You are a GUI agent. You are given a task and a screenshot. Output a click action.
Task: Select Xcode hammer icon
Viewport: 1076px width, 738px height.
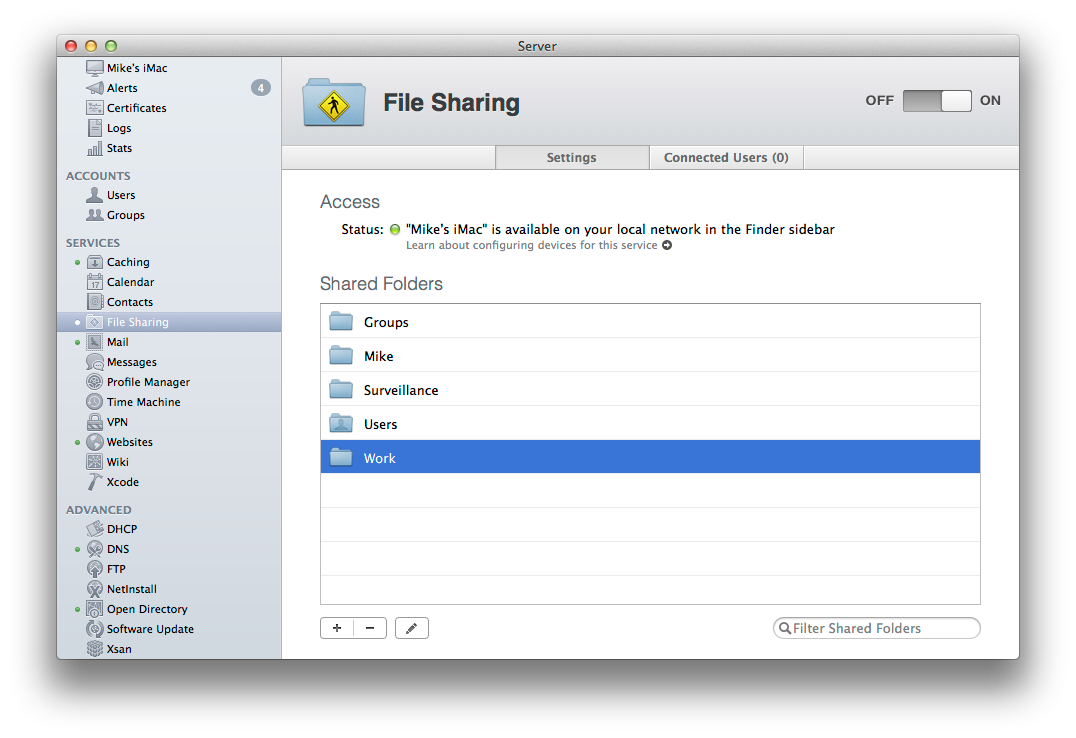coord(95,482)
